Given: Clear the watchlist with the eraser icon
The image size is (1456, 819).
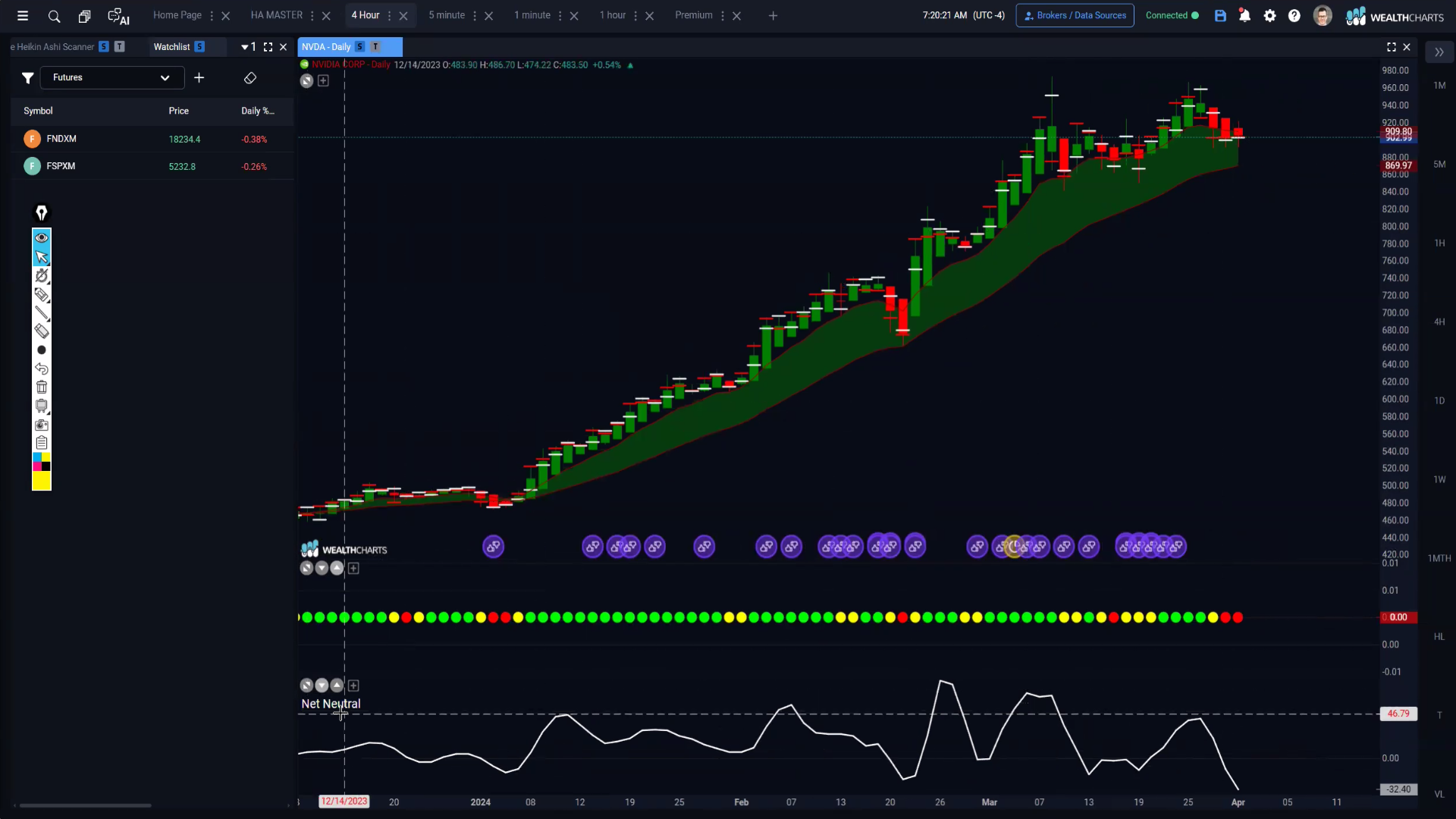Looking at the screenshot, I should click(x=250, y=77).
